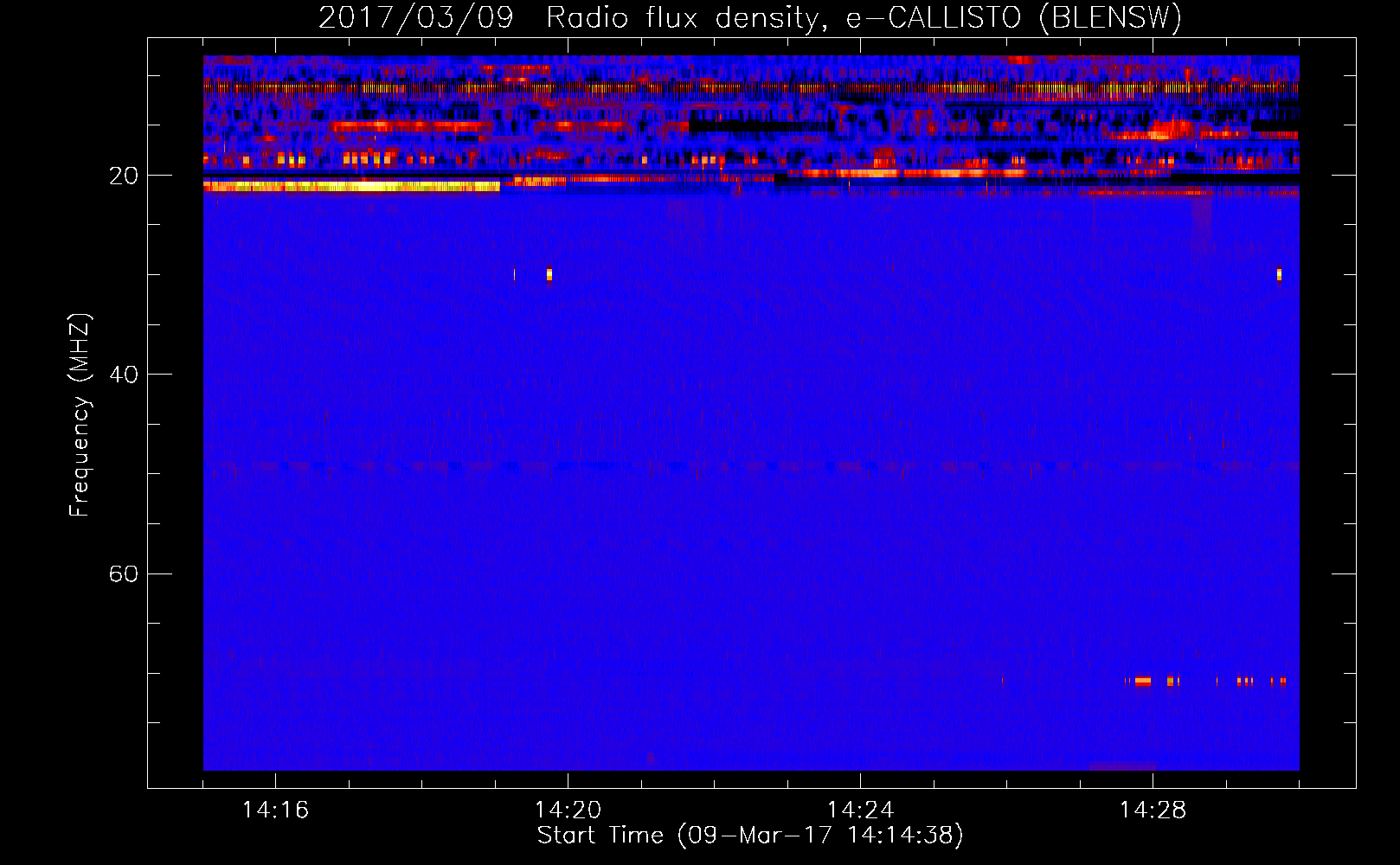The height and width of the screenshot is (865, 1400).
Task: Click the 14:28 time tick label
Action: pos(1153,811)
